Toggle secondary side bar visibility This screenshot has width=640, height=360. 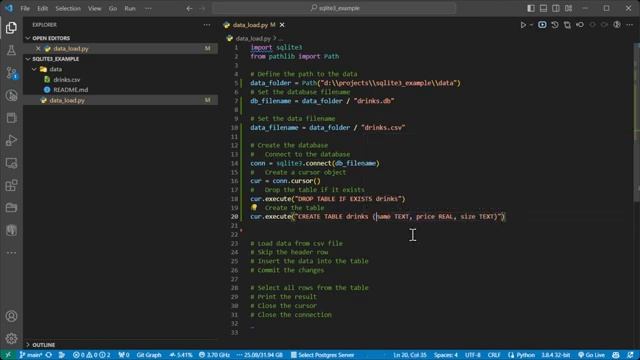556,8
